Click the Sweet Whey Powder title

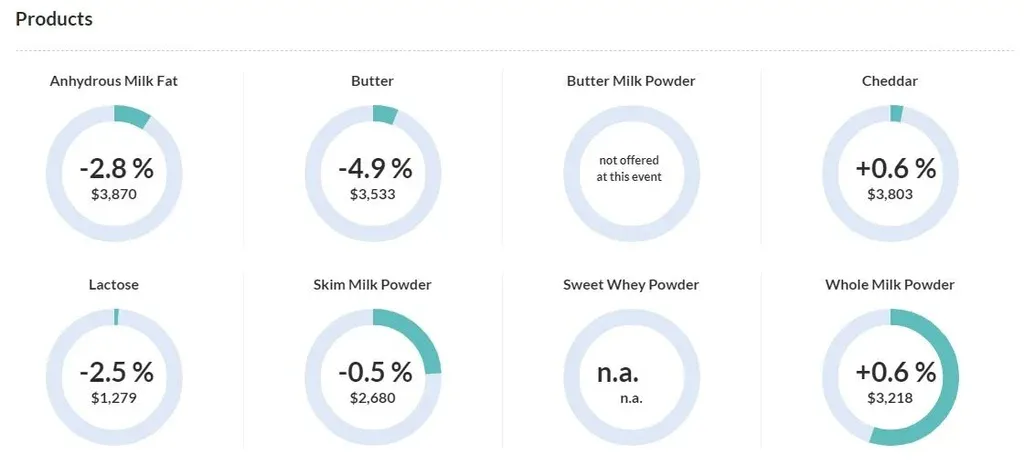coord(630,285)
